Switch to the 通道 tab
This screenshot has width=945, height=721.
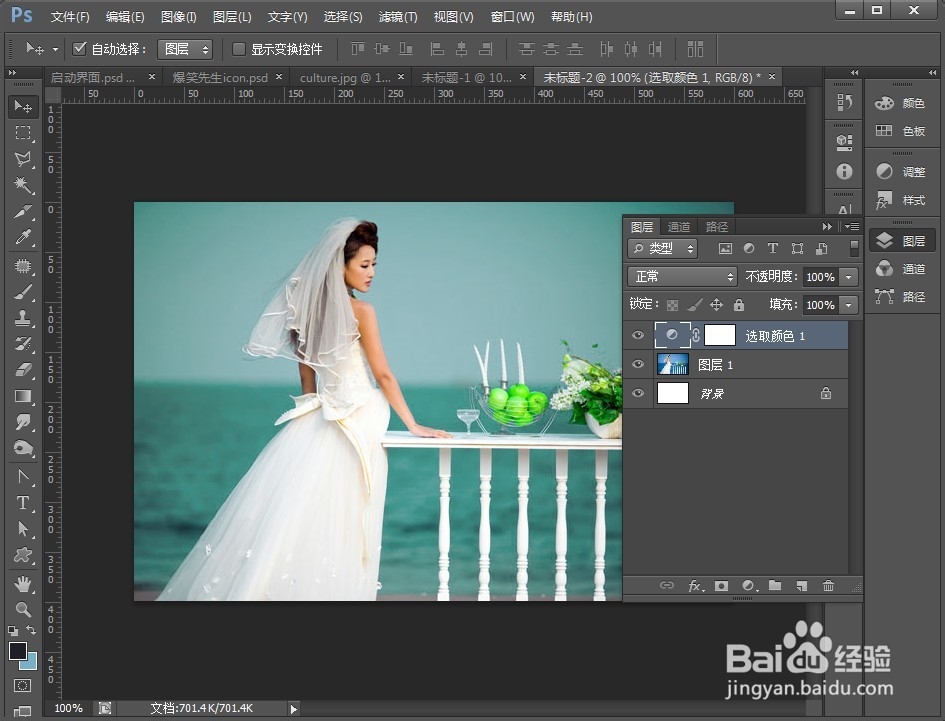click(x=679, y=227)
